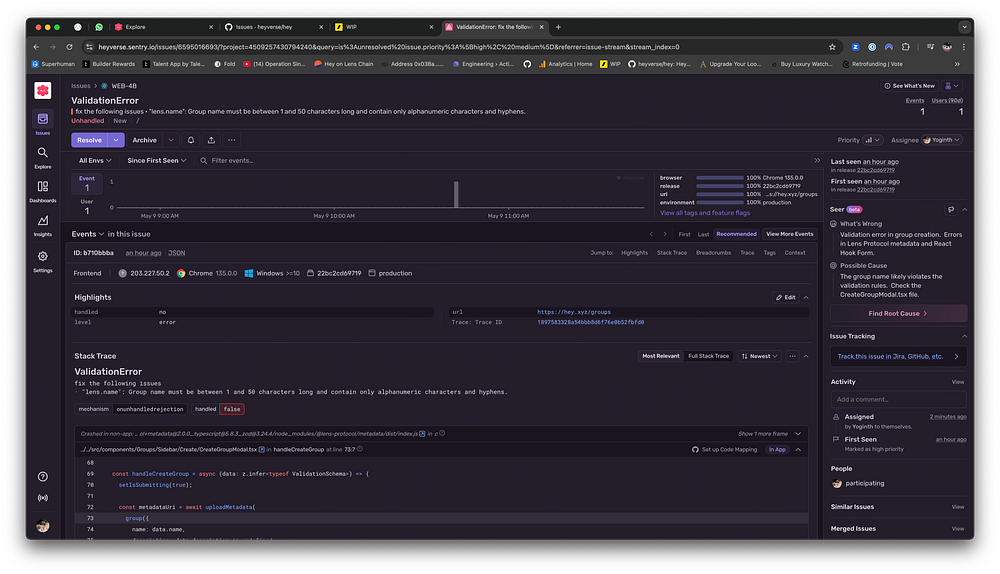Select Full Stack Trace view

click(x=708, y=356)
